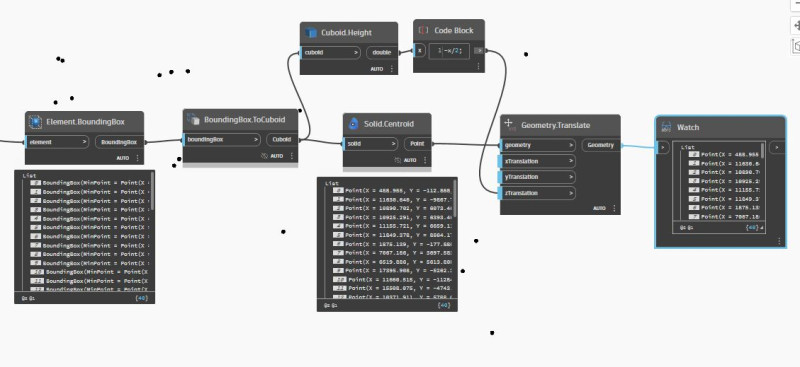The height and width of the screenshot is (367, 800).
Task: Click the Code Block bracket icon
Action: click(x=423, y=30)
